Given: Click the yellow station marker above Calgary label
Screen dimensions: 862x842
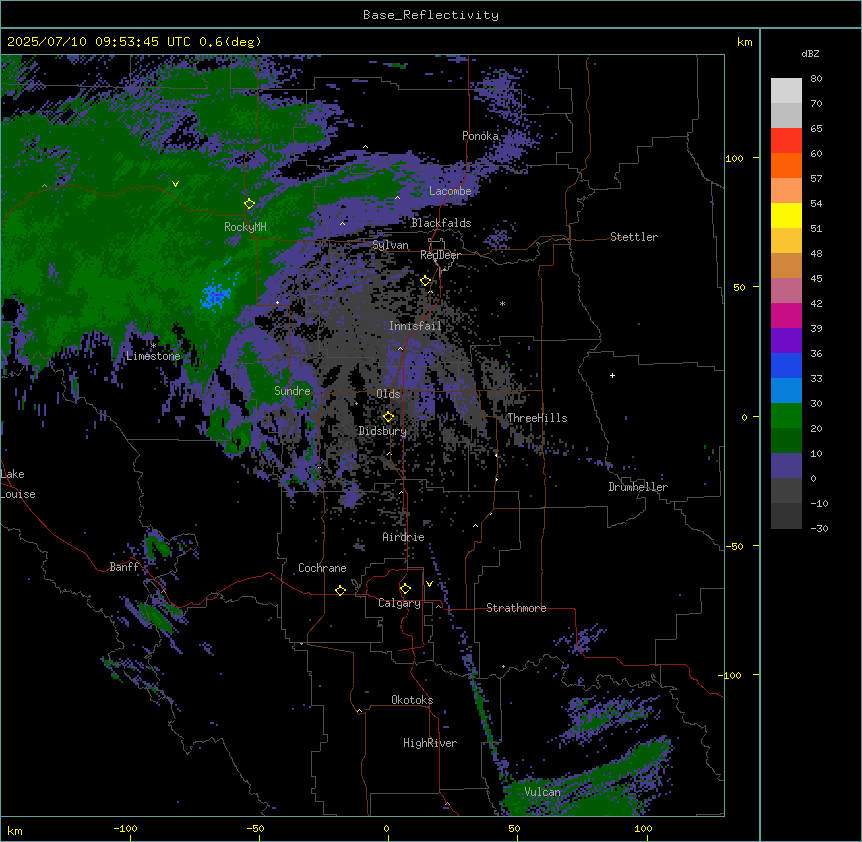Looking at the screenshot, I should coord(405,589).
